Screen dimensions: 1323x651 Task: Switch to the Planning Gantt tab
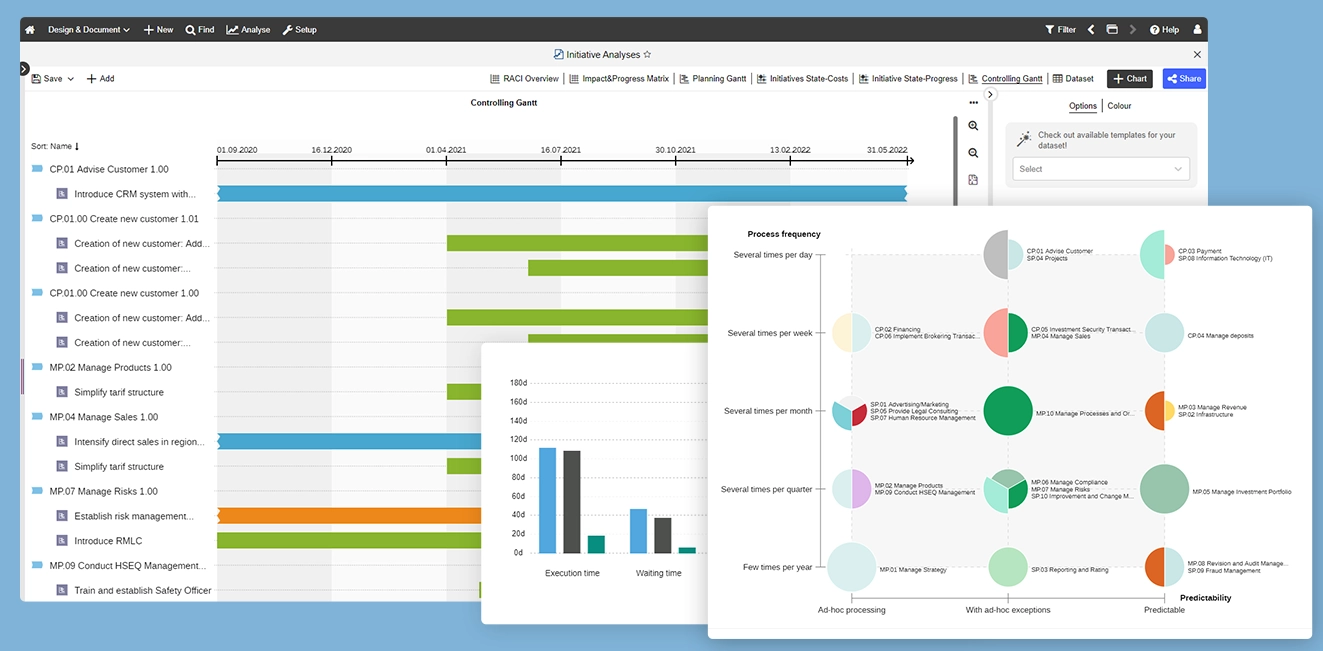(713, 79)
